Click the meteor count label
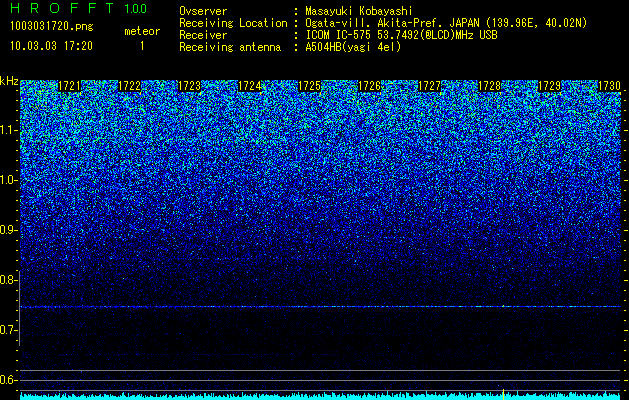The width and height of the screenshot is (629, 400). [x=142, y=31]
